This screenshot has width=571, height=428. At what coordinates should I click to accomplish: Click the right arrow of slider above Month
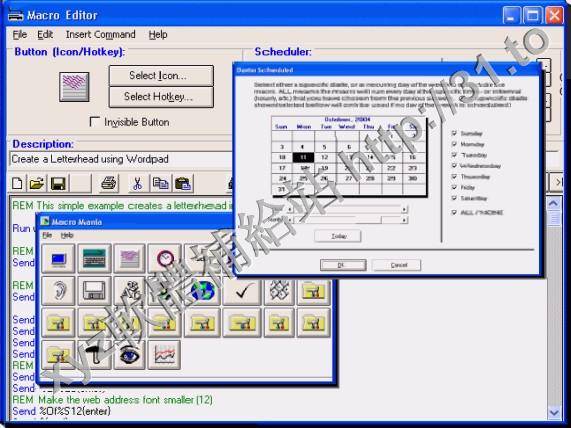point(404,209)
